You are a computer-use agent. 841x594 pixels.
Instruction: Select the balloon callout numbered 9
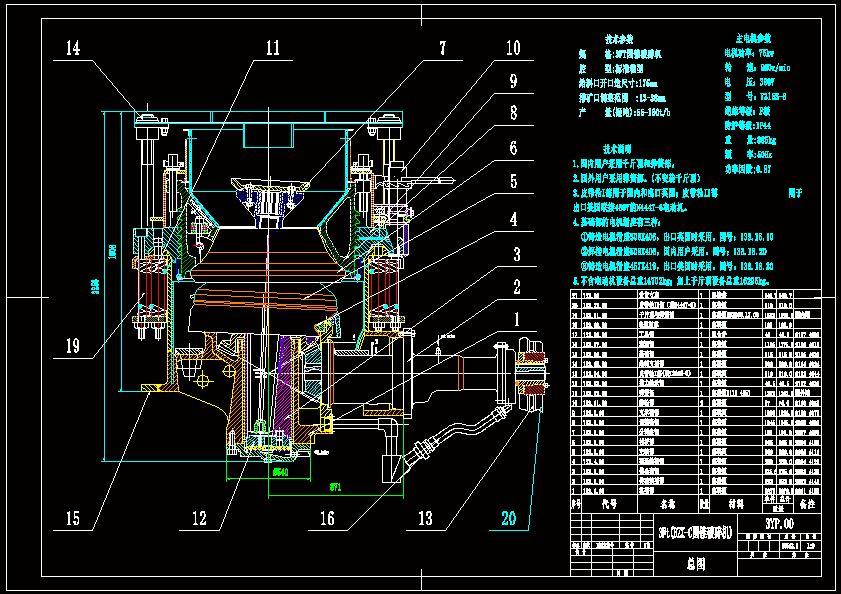coord(514,80)
